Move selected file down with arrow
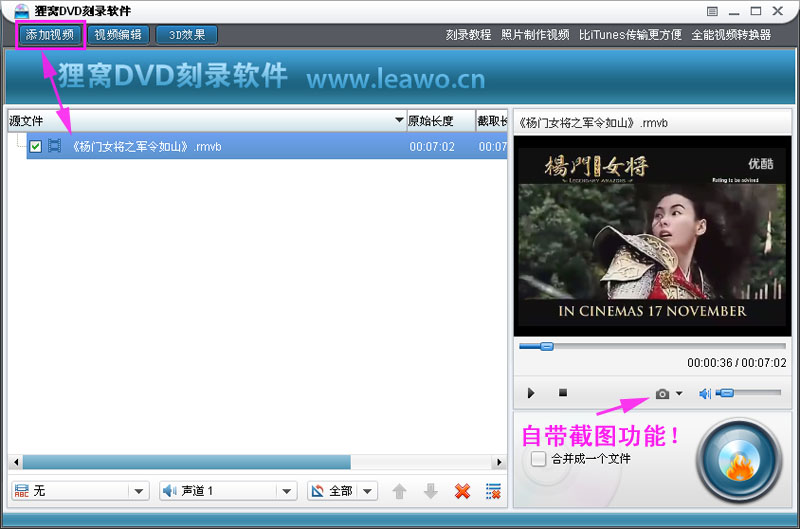Viewport: 800px width, 529px height. pos(430,491)
